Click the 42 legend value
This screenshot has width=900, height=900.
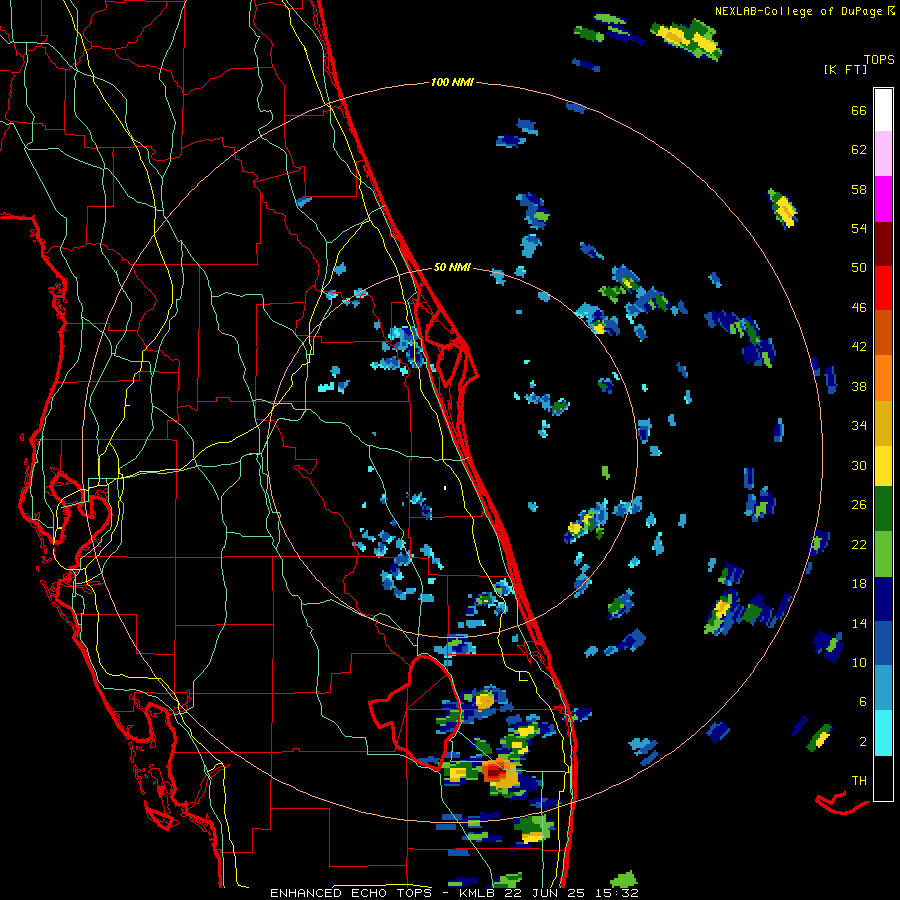click(859, 347)
